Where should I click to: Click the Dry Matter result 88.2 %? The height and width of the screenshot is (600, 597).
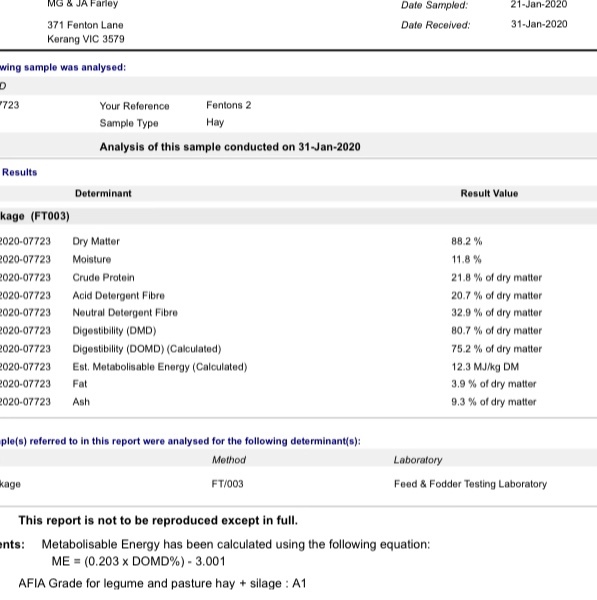pyautogui.click(x=467, y=241)
